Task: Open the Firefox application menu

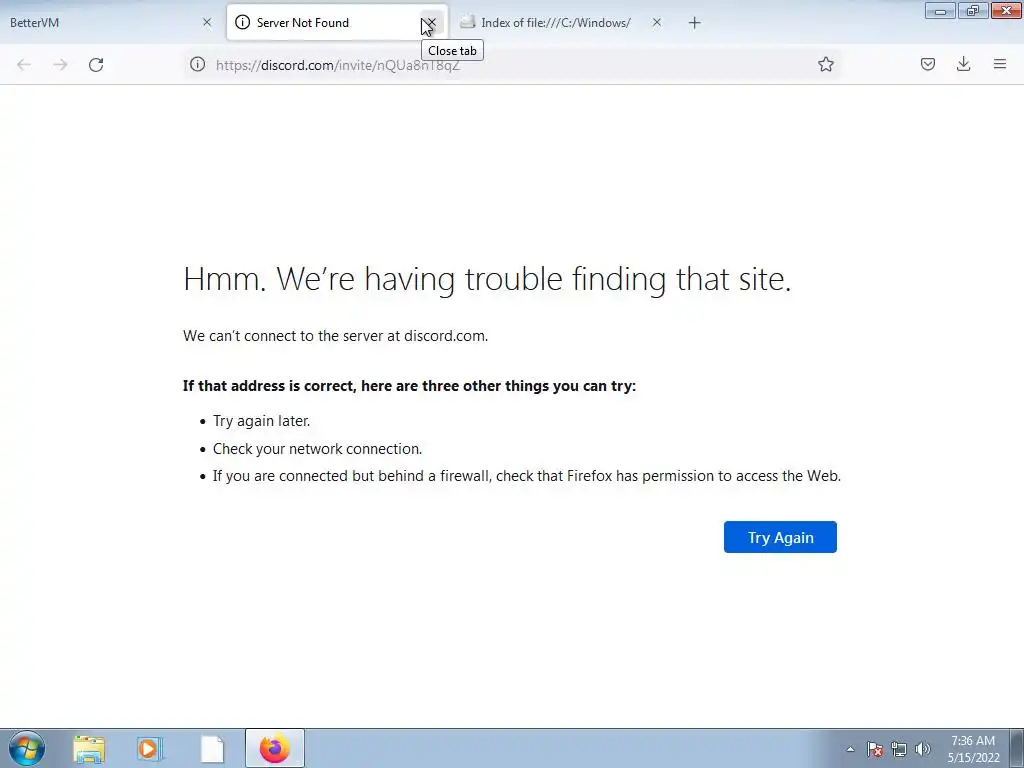Action: [999, 64]
